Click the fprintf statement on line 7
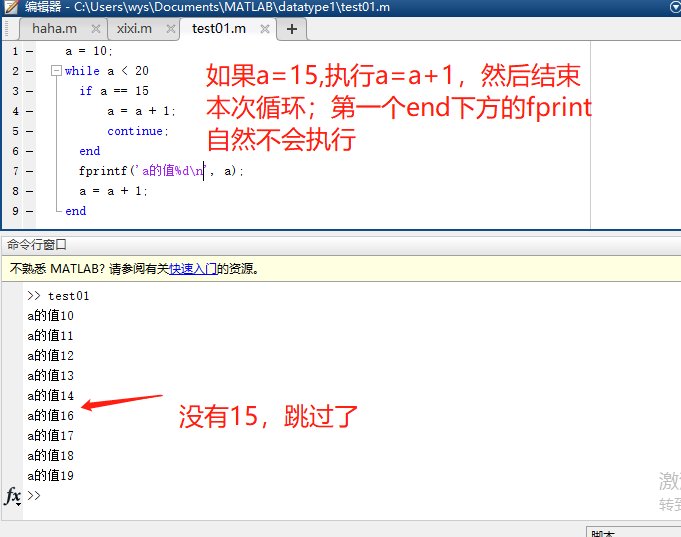 coord(161,171)
